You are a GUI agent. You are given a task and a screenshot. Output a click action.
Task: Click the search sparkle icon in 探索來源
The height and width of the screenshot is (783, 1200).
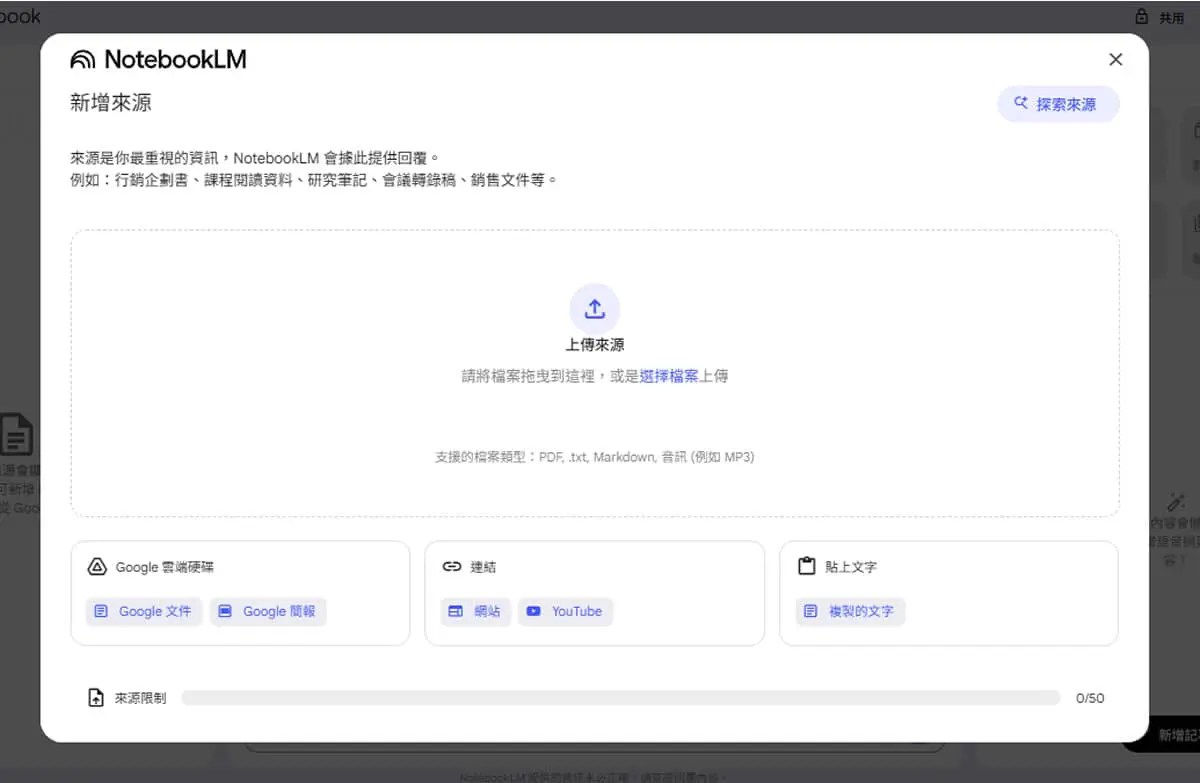[x=1021, y=103]
